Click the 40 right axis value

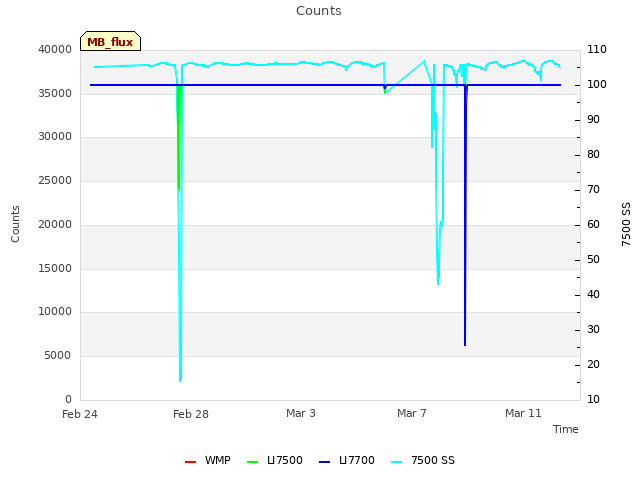(x=593, y=295)
